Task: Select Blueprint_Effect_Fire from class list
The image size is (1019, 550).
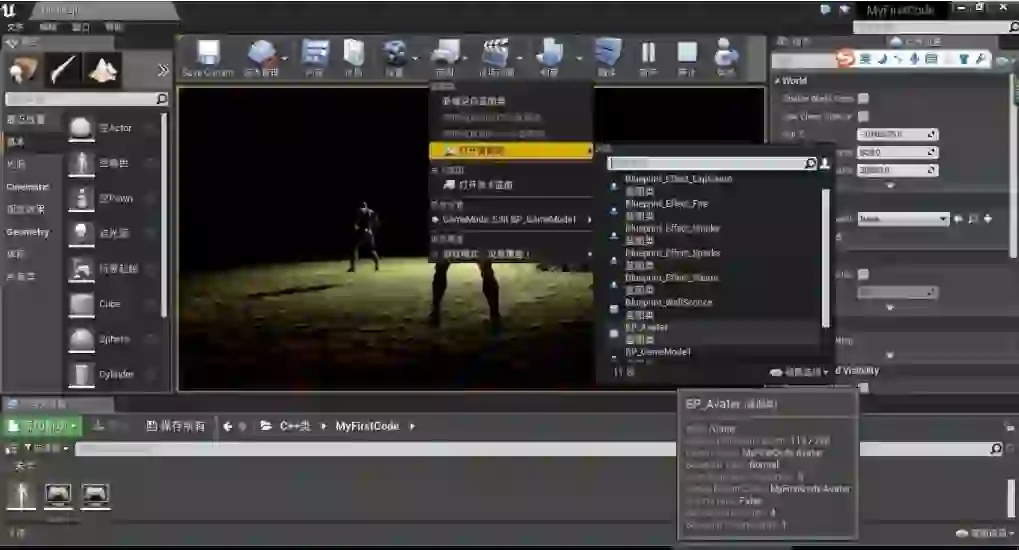Action: pyautogui.click(x=666, y=203)
